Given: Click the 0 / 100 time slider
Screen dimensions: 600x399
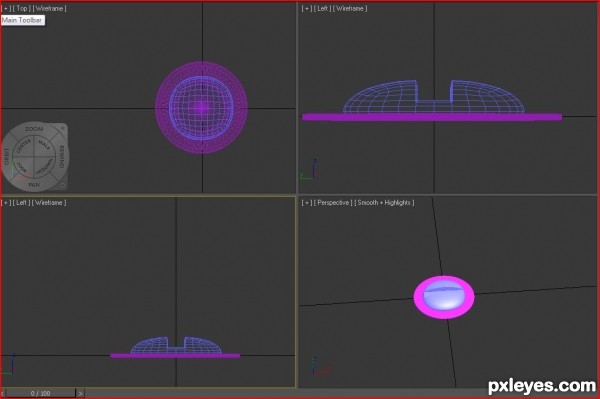Looking at the screenshot, I should pos(41,393).
